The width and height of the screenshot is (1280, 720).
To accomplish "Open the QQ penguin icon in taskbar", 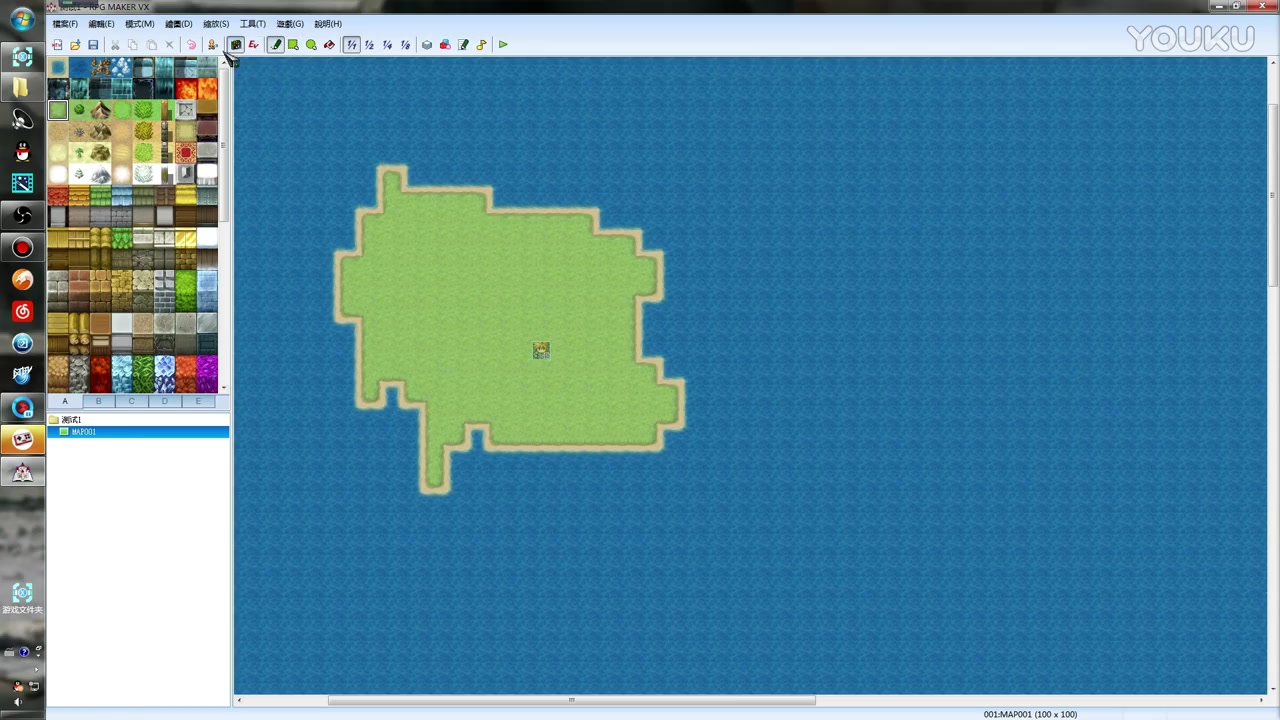I will click(22, 151).
